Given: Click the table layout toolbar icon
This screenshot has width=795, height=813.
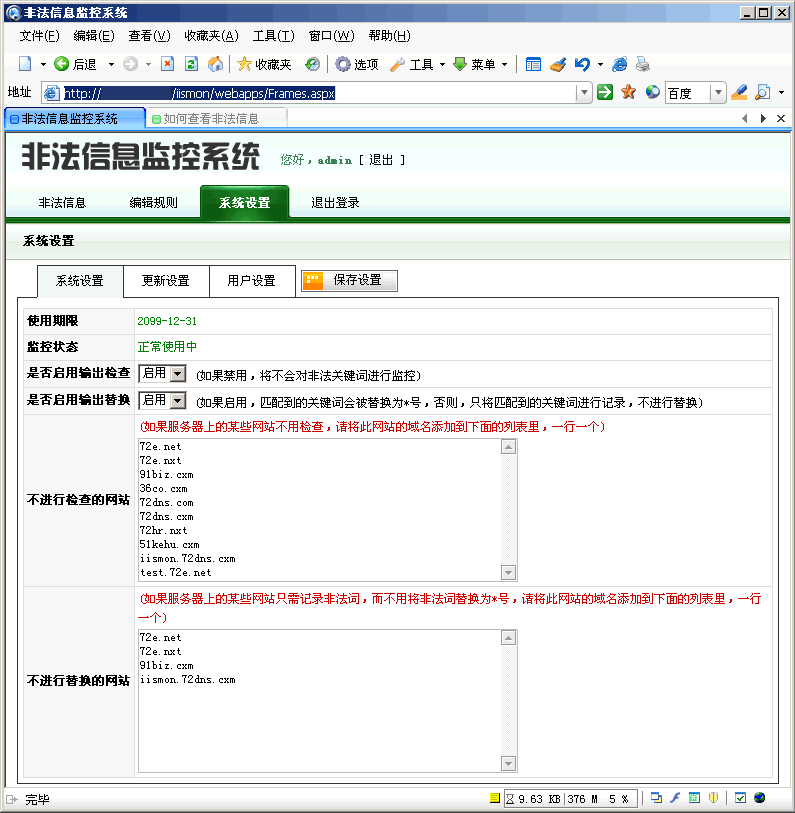Looking at the screenshot, I should [x=533, y=64].
